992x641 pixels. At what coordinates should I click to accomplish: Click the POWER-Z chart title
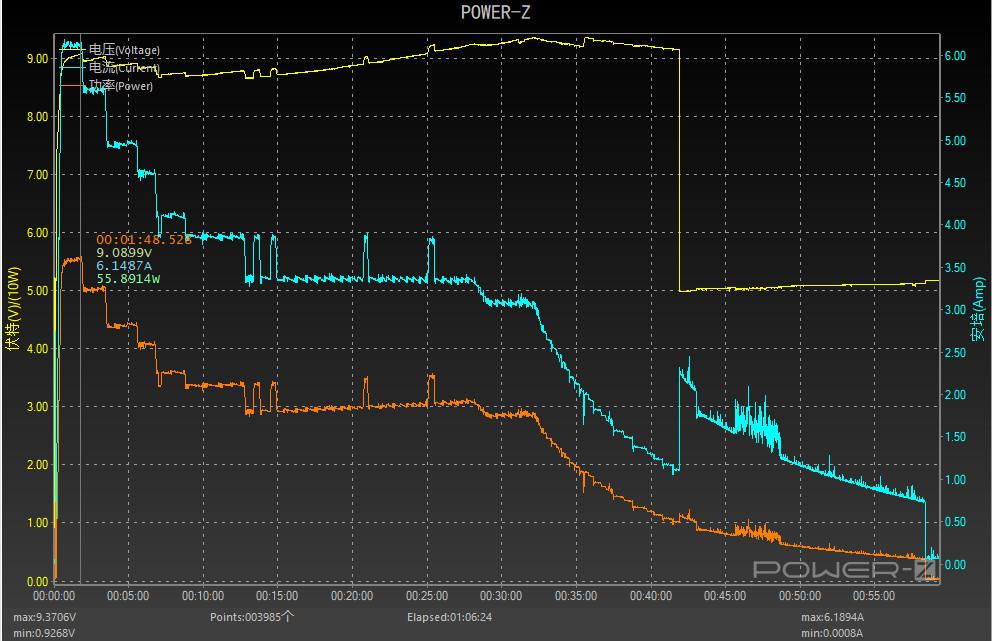pyautogui.click(x=495, y=12)
